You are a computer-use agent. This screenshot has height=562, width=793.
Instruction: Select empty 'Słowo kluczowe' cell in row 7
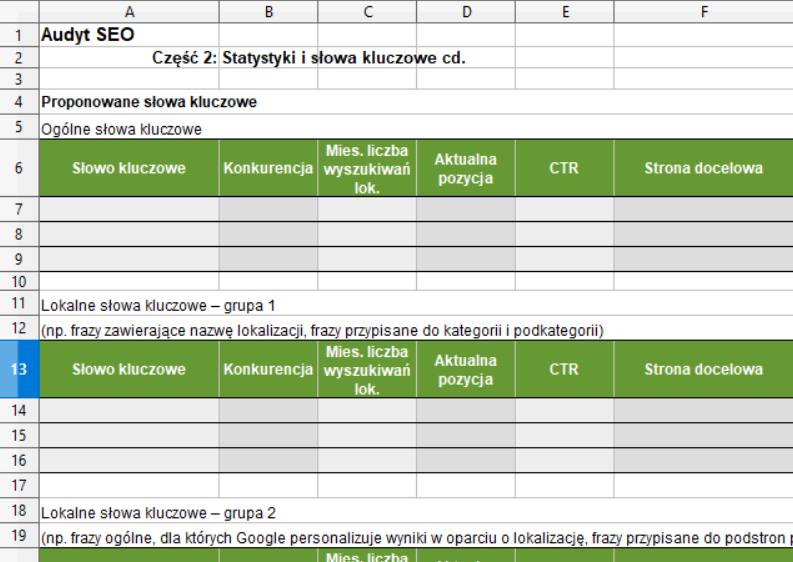129,209
